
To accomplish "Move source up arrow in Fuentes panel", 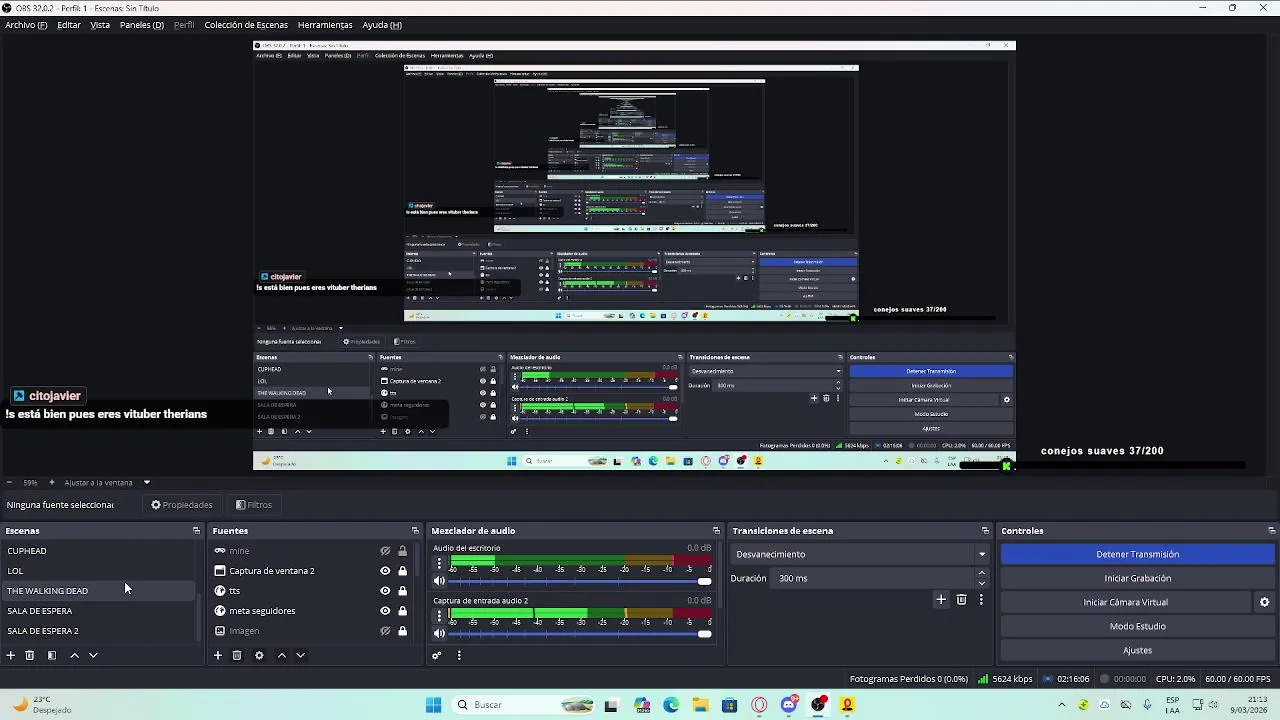I will click(282, 655).
